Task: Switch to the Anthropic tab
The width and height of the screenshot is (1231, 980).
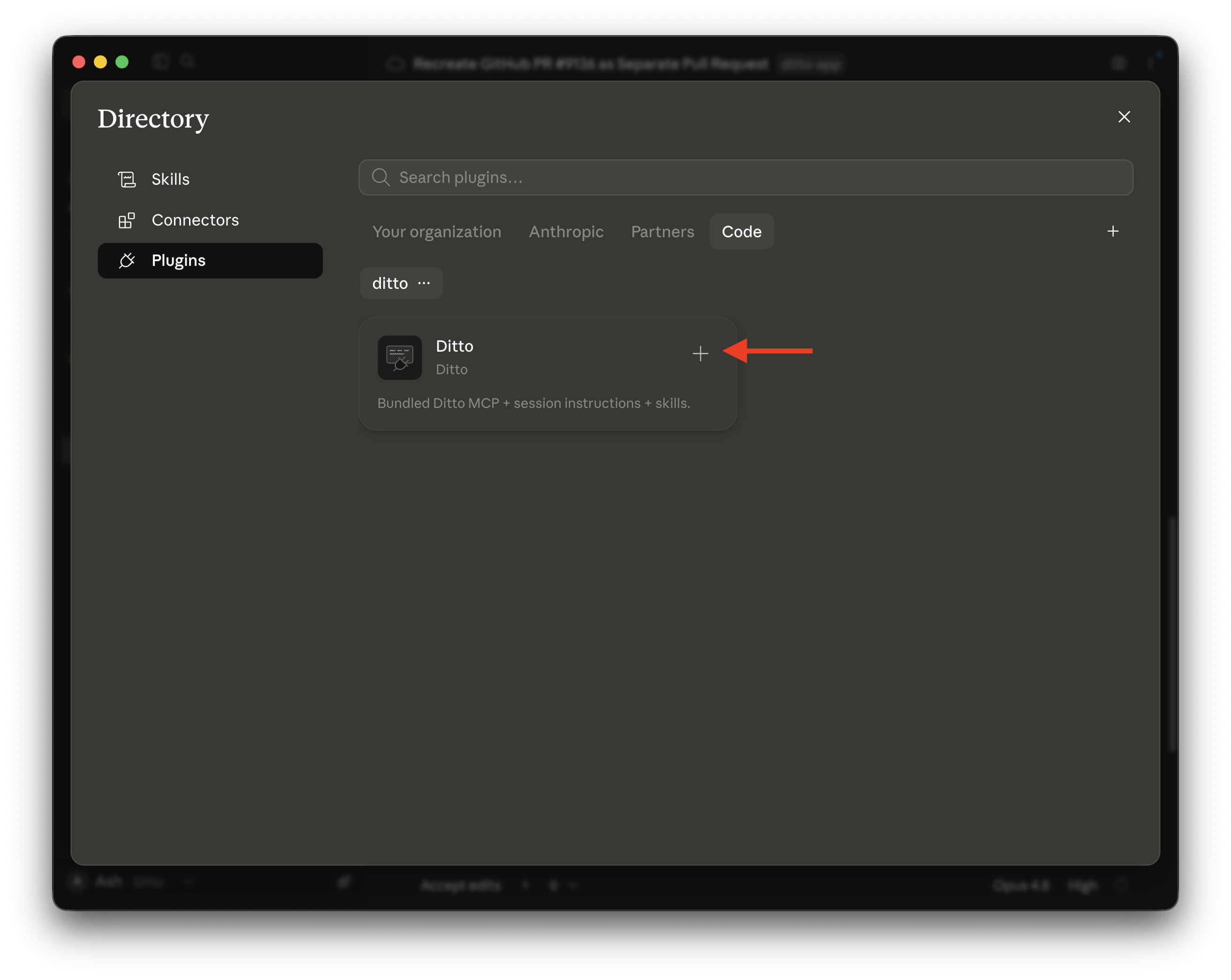Action: click(566, 231)
